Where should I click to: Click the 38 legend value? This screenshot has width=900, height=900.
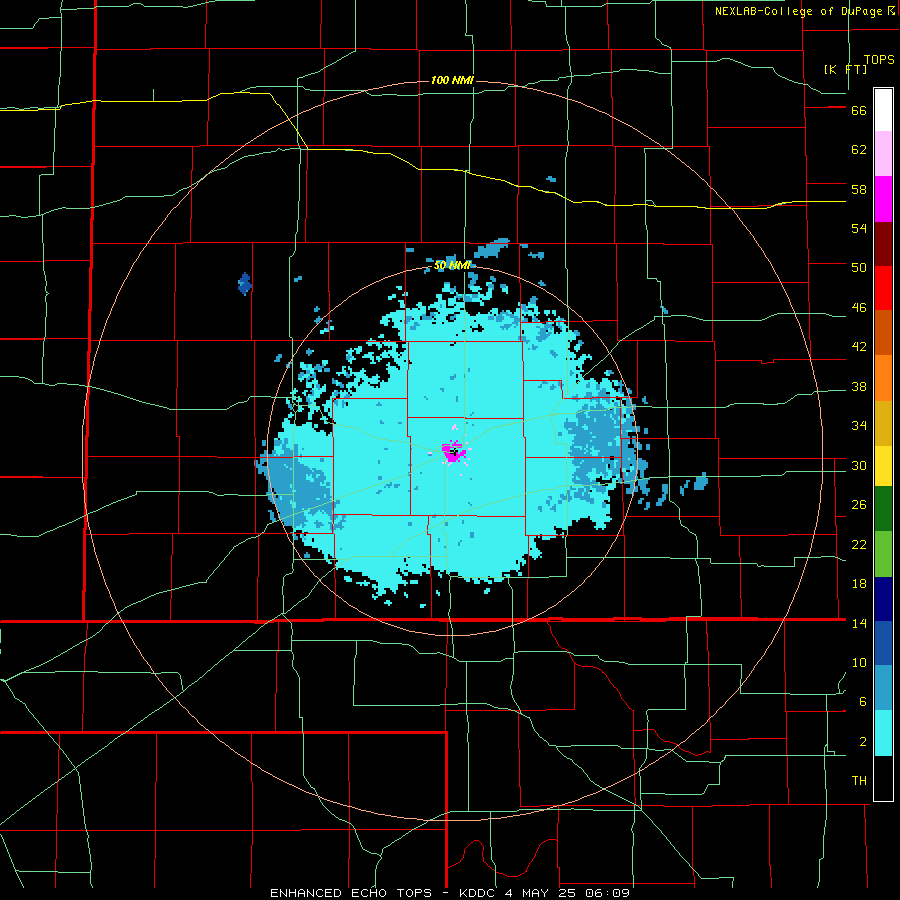859,386
